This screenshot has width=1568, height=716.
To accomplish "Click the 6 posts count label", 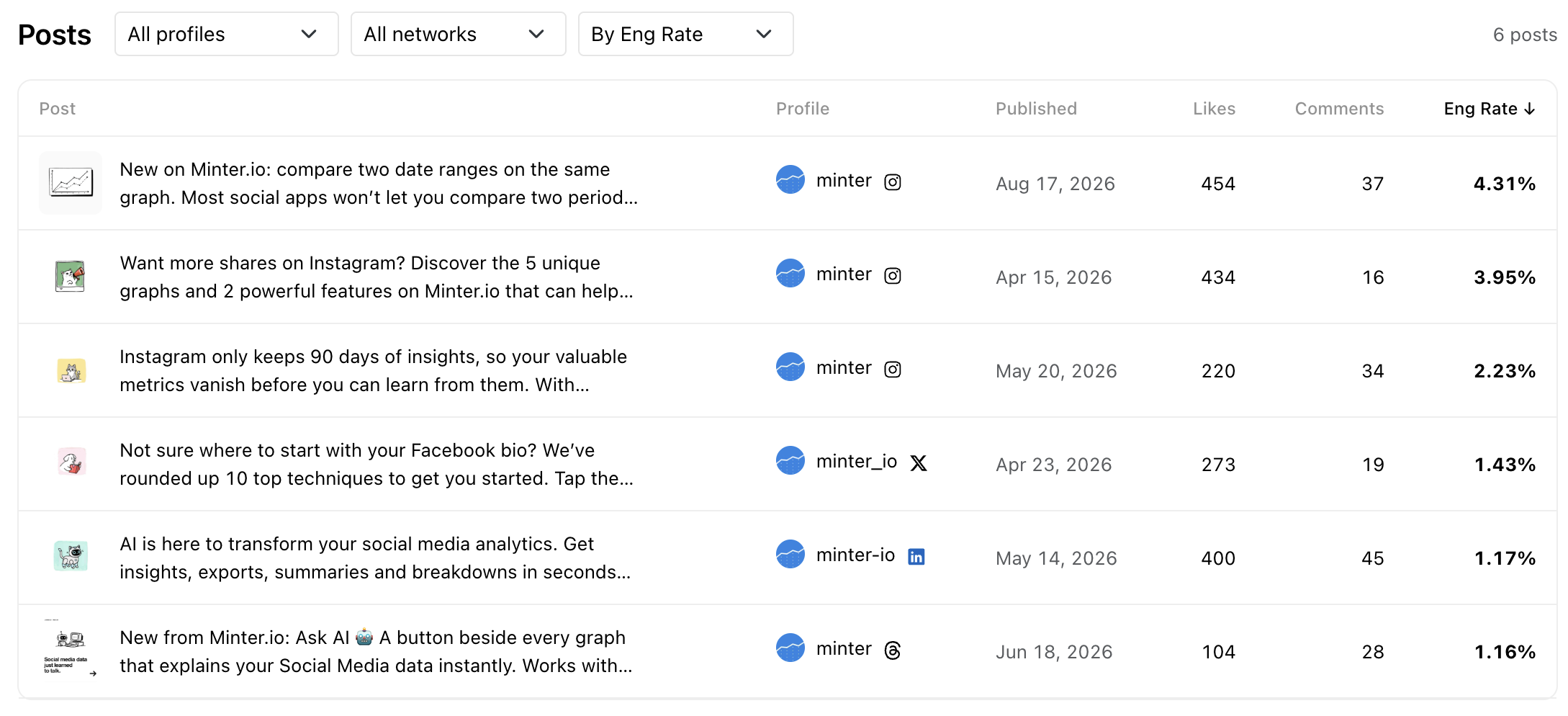I will 1525,35.
